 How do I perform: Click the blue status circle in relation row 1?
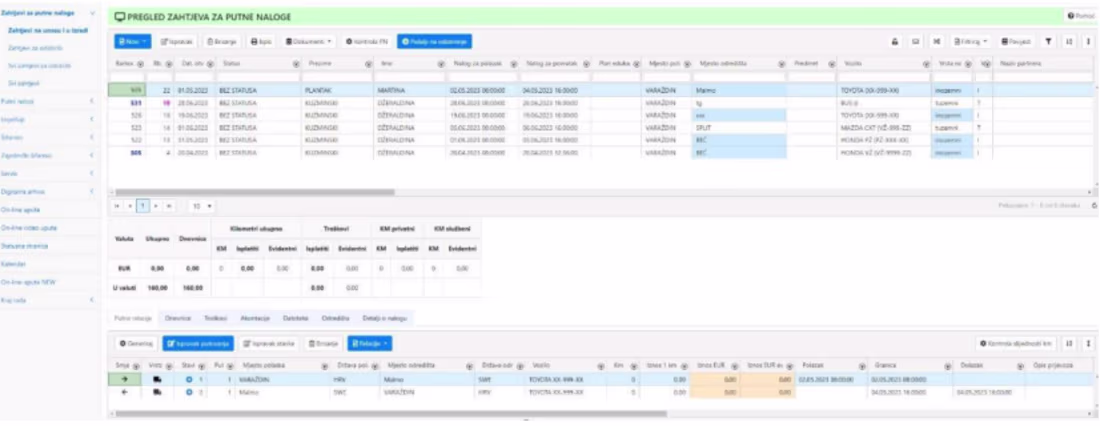188,379
